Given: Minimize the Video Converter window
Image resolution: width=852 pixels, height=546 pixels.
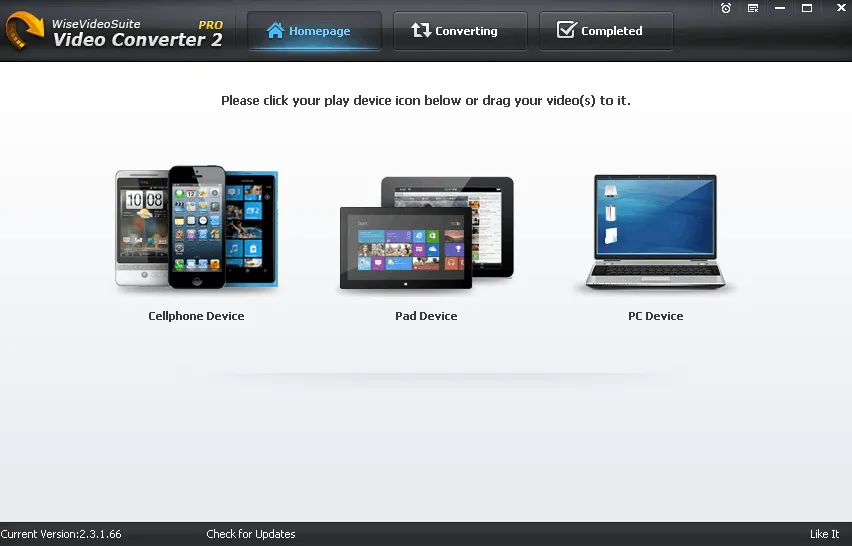Looking at the screenshot, I should click(x=779, y=8).
